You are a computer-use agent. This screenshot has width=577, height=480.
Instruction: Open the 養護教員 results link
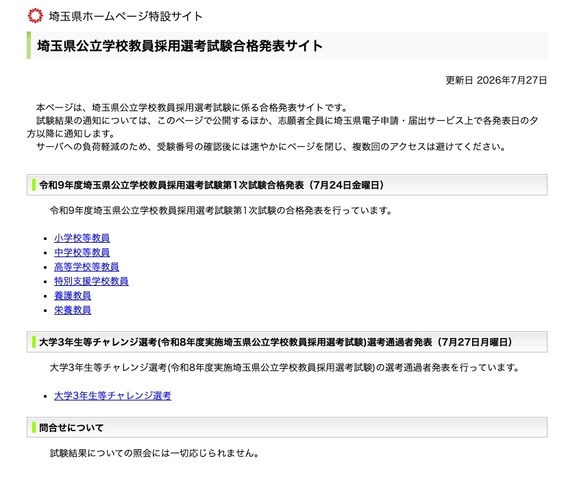(72, 296)
